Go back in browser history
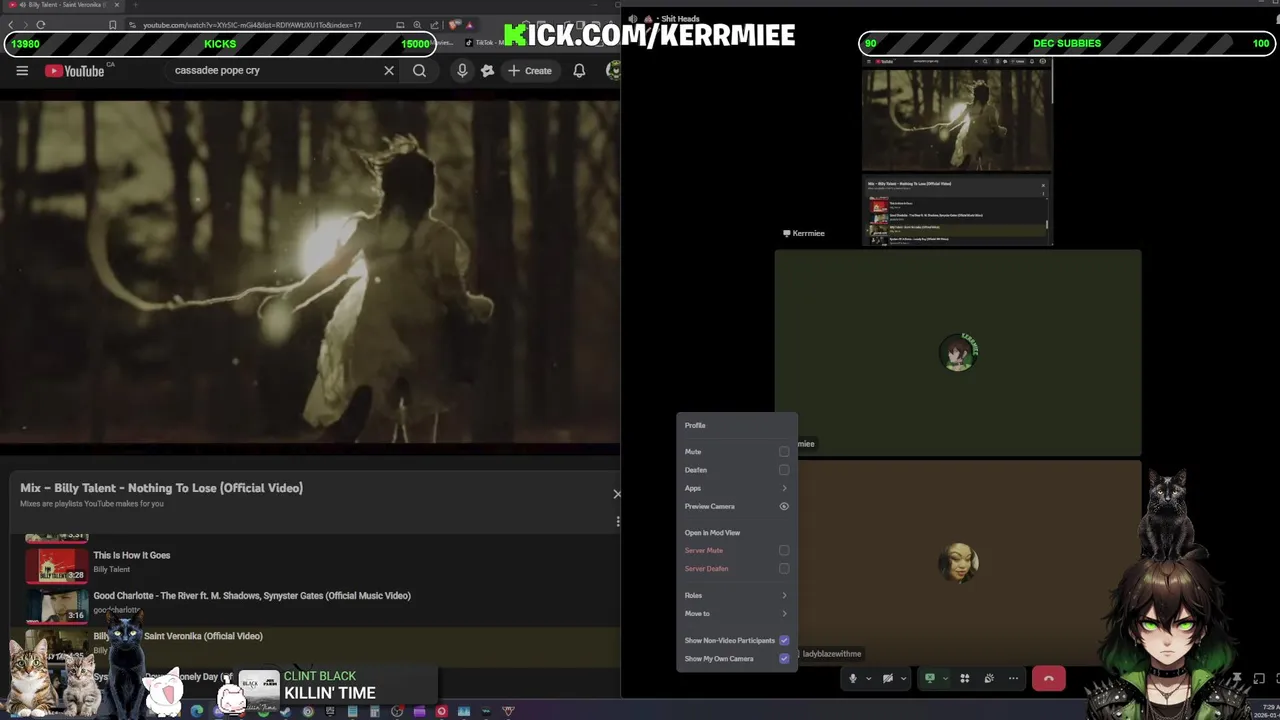Screen dimensions: 1280x720 (x=11, y=25)
